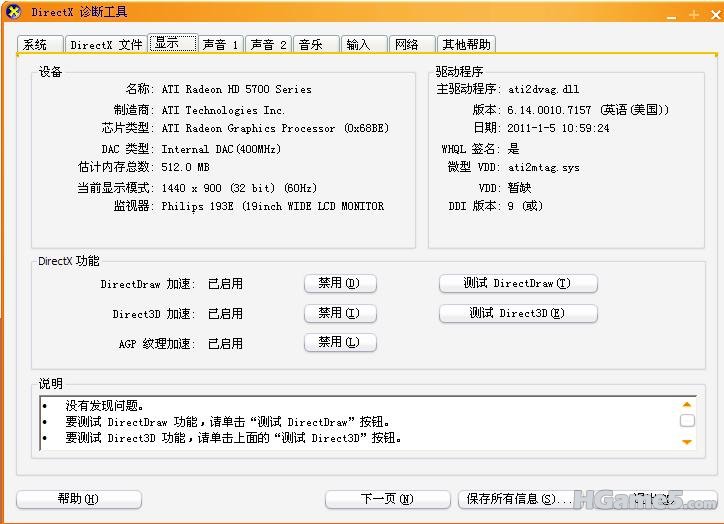Screen dimensions: 724x524
Task: Maximize the DirectX 诊断工具 window
Action: point(694,15)
